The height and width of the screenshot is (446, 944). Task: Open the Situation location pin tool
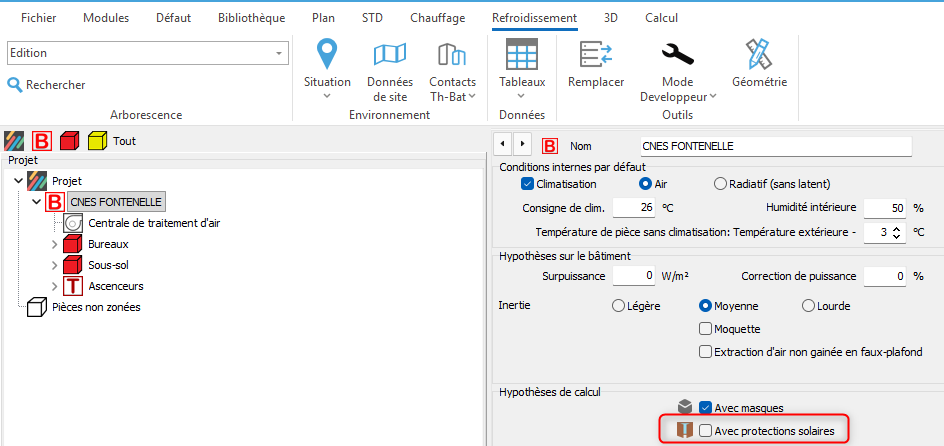click(327, 56)
